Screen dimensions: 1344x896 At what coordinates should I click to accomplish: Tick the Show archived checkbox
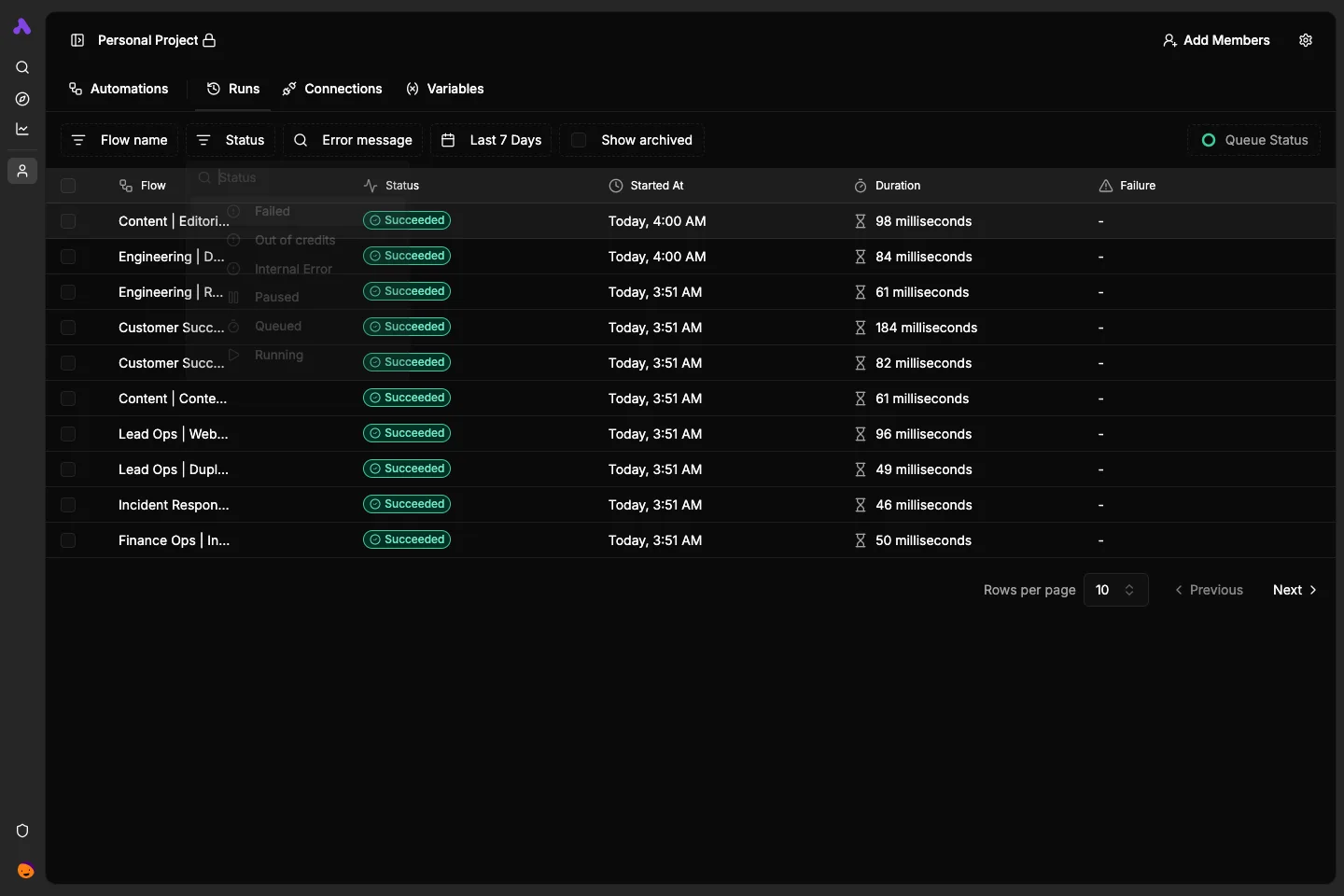(x=579, y=140)
